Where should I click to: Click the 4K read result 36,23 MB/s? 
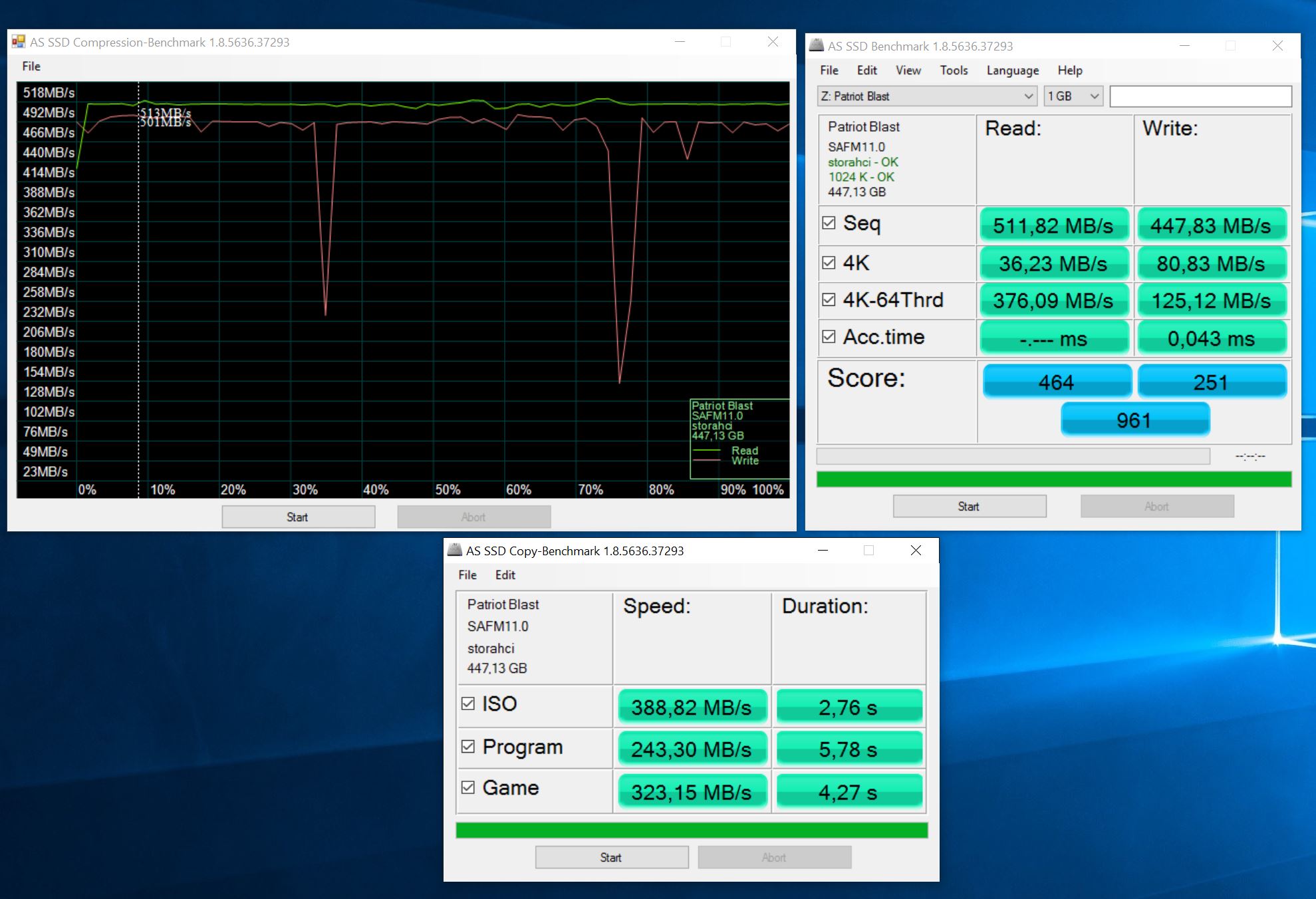[x=1054, y=263]
